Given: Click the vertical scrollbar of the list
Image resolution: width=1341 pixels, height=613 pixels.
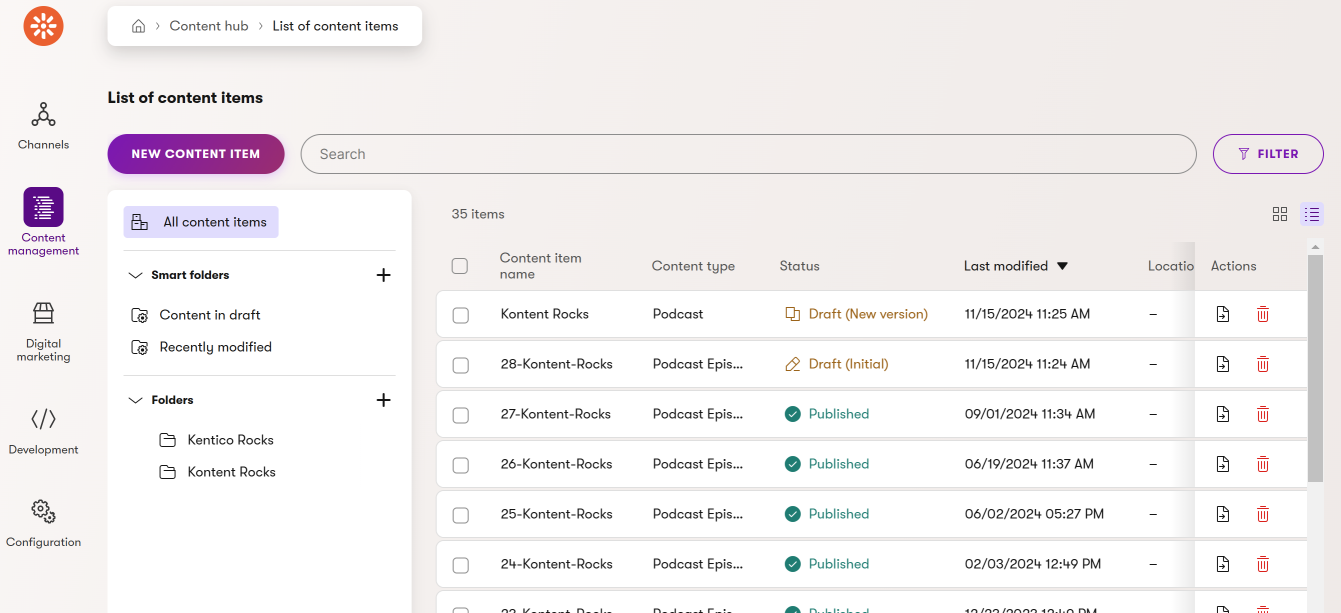Looking at the screenshot, I should click(x=1315, y=370).
